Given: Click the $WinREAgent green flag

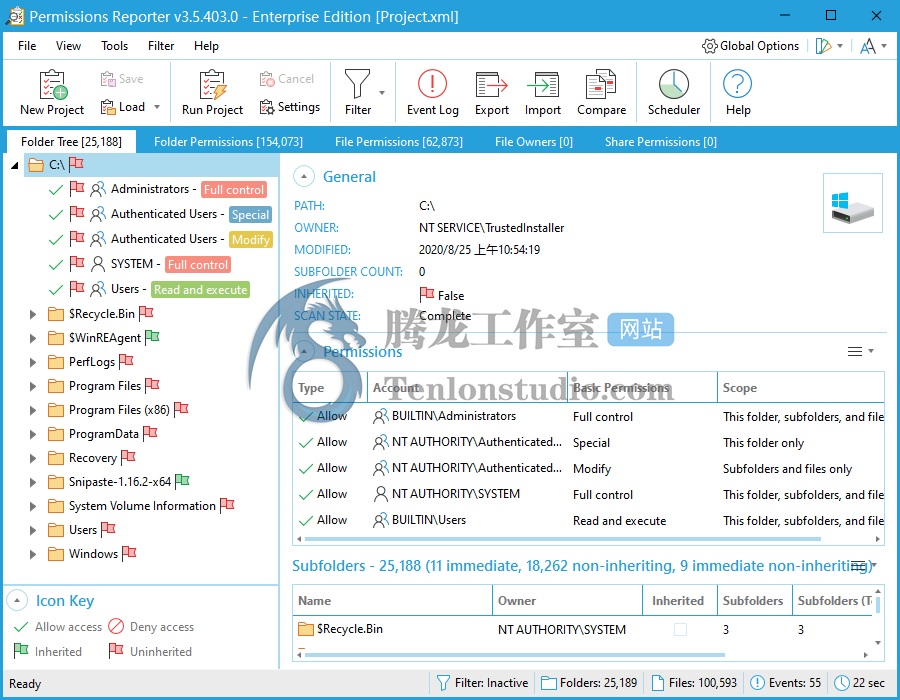Looking at the screenshot, I should (152, 337).
